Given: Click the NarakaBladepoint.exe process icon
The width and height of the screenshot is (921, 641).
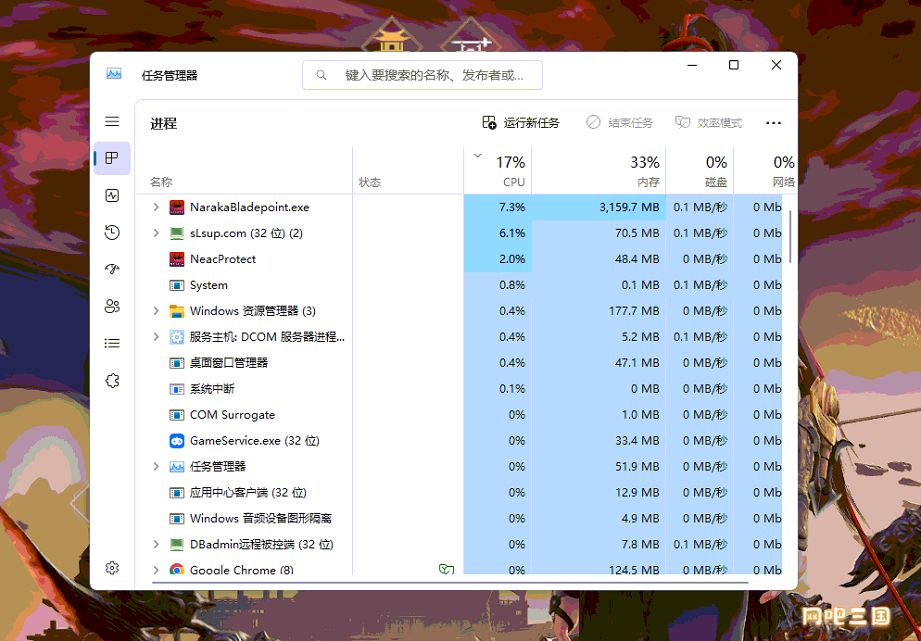Looking at the screenshot, I should (177, 207).
